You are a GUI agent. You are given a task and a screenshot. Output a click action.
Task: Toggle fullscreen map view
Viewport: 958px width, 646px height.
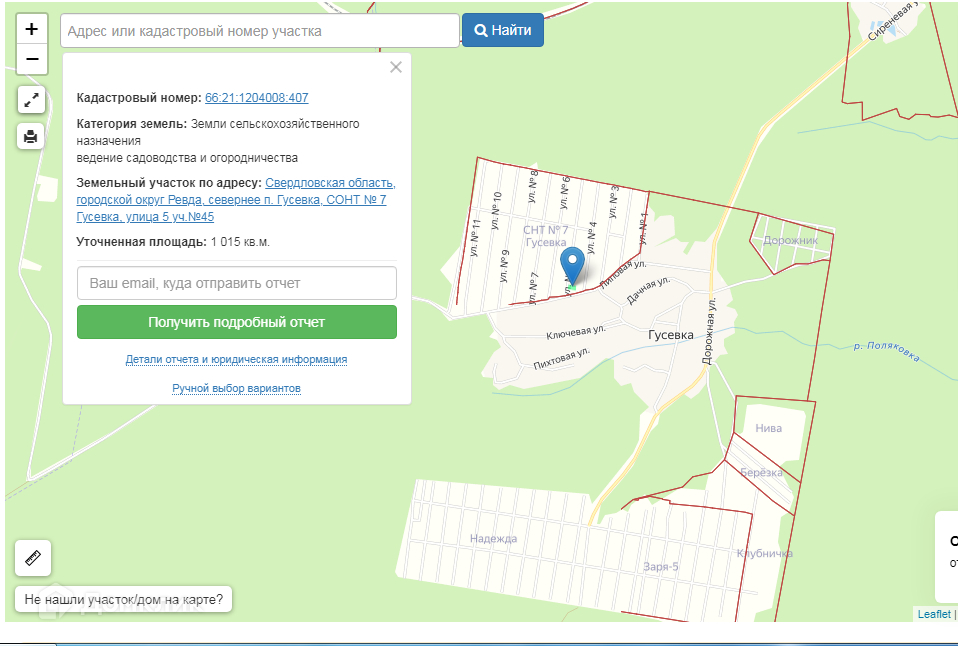[x=31, y=100]
